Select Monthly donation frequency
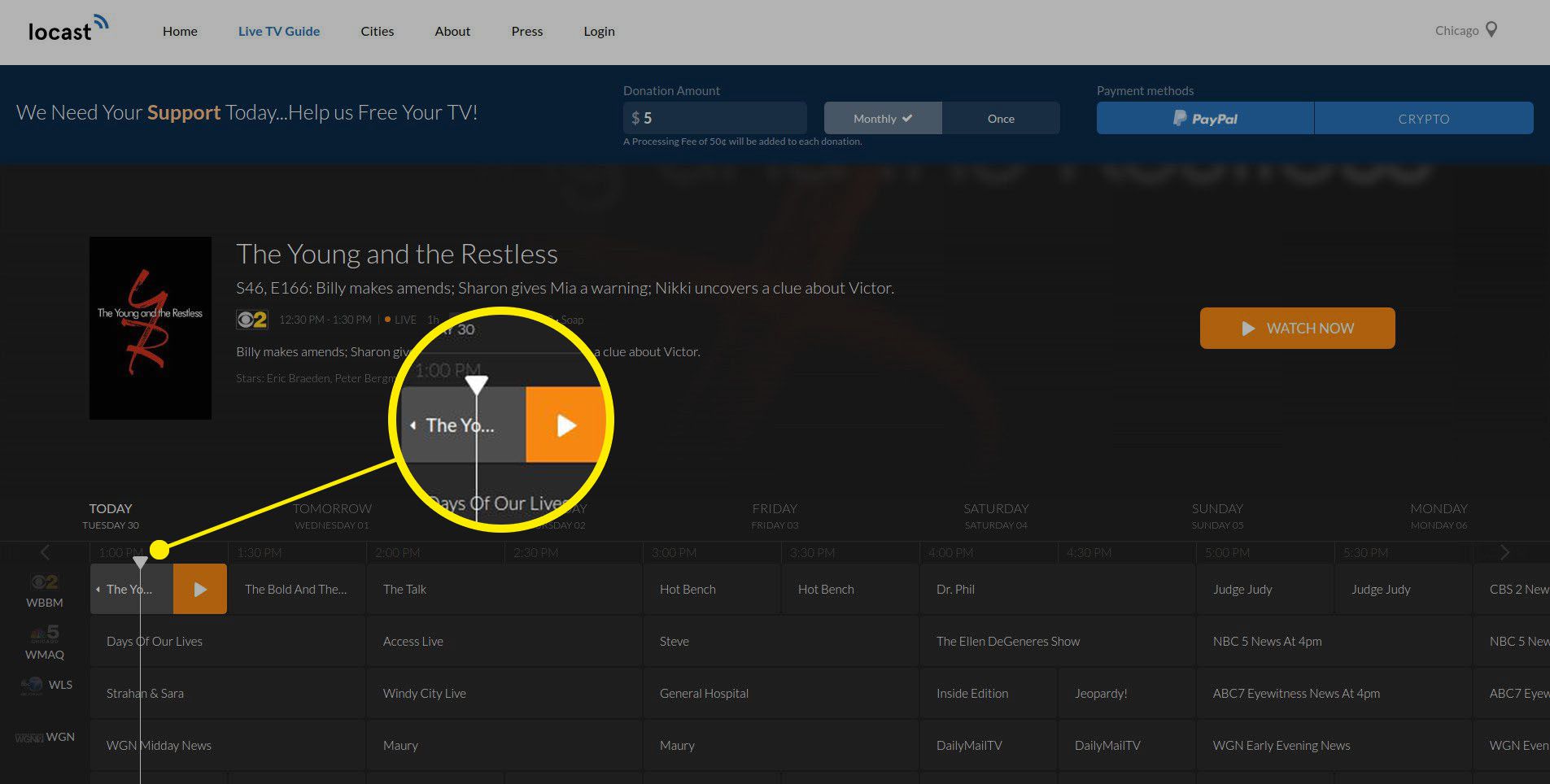This screenshot has height=784, width=1550. tap(883, 118)
